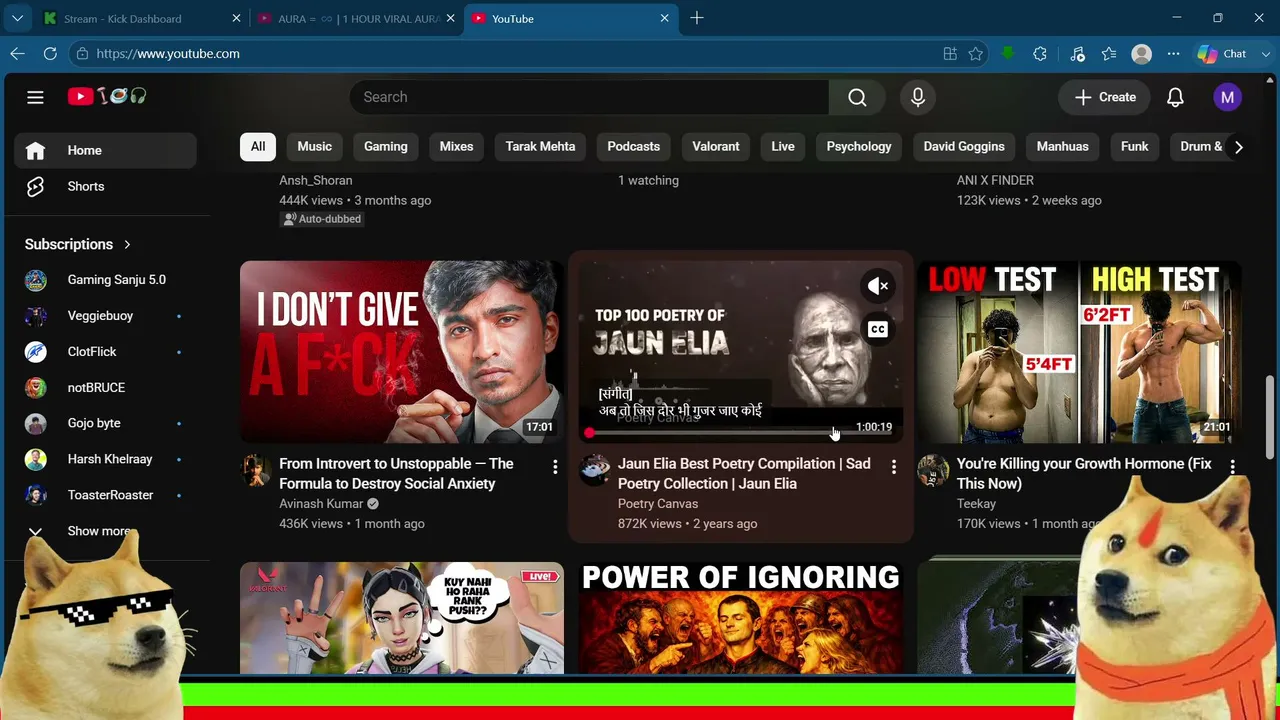Viewport: 1280px width, 720px height.
Task: Click the Jaun Elia Best Poetry Compilation title
Action: coord(744,473)
